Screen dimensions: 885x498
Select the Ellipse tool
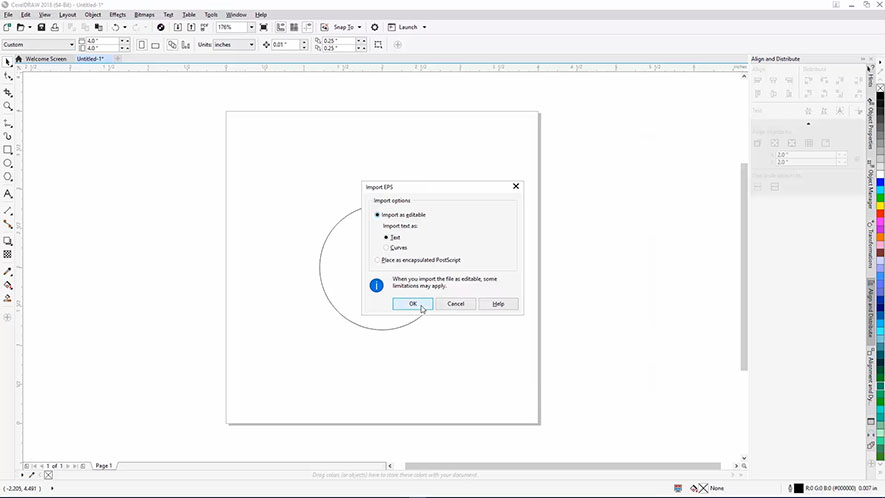click(8, 163)
